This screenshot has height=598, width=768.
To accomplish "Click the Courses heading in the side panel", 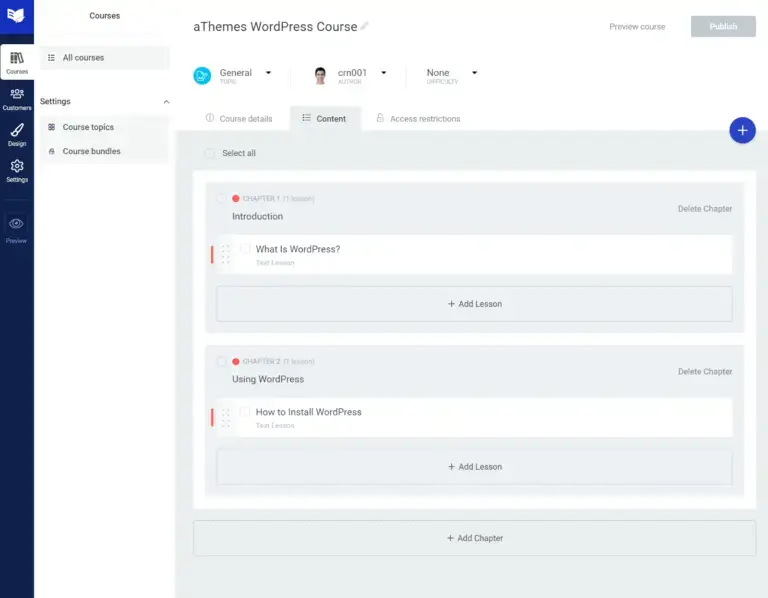I will click(x=104, y=16).
